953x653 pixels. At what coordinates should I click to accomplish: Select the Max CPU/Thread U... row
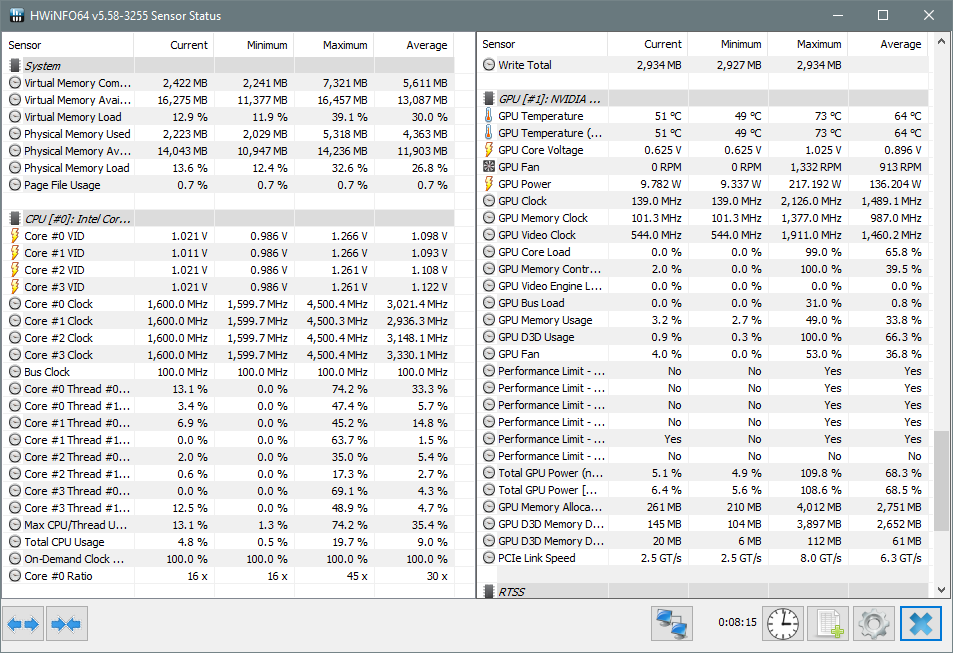229,525
